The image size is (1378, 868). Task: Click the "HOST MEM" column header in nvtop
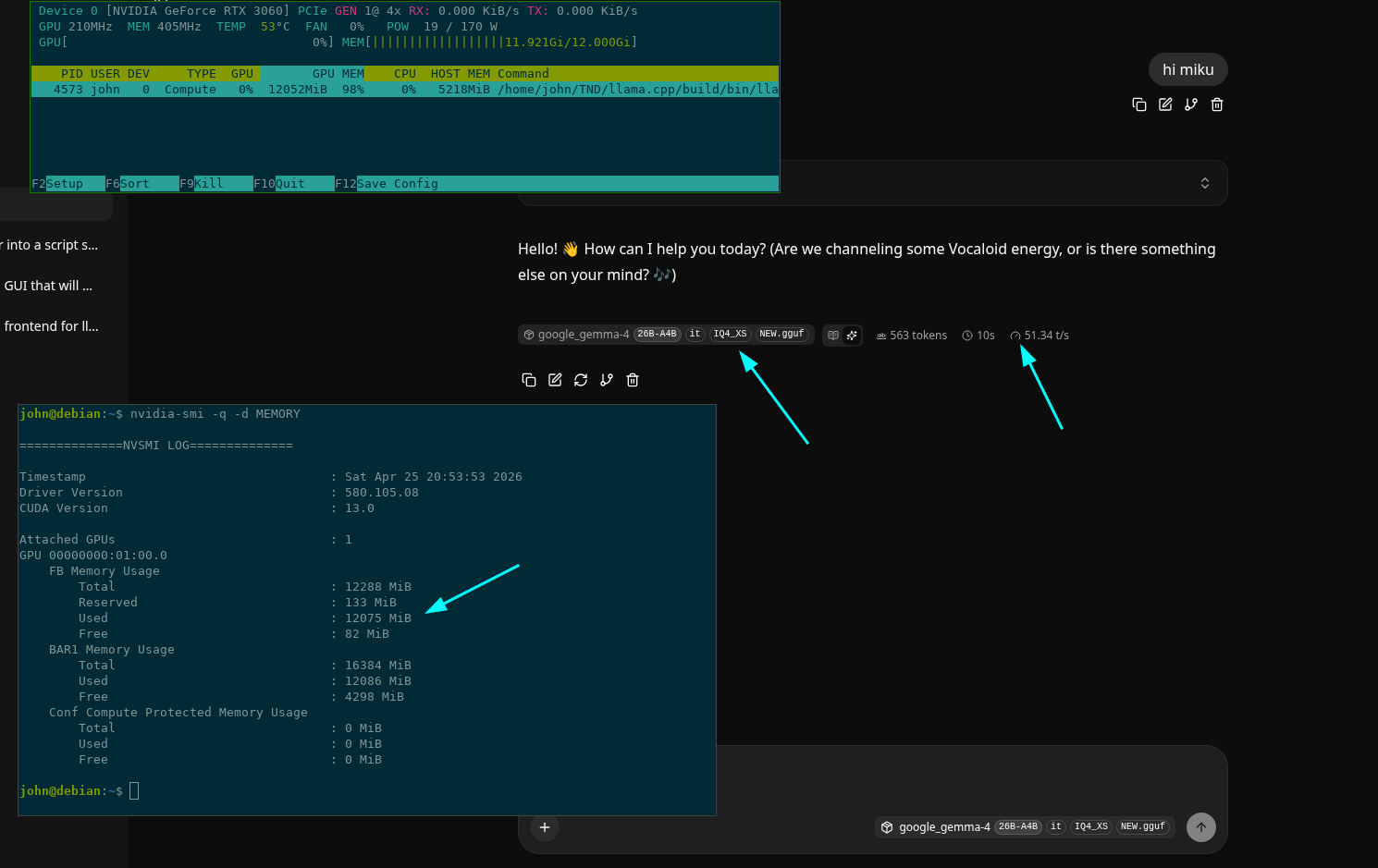461,74
